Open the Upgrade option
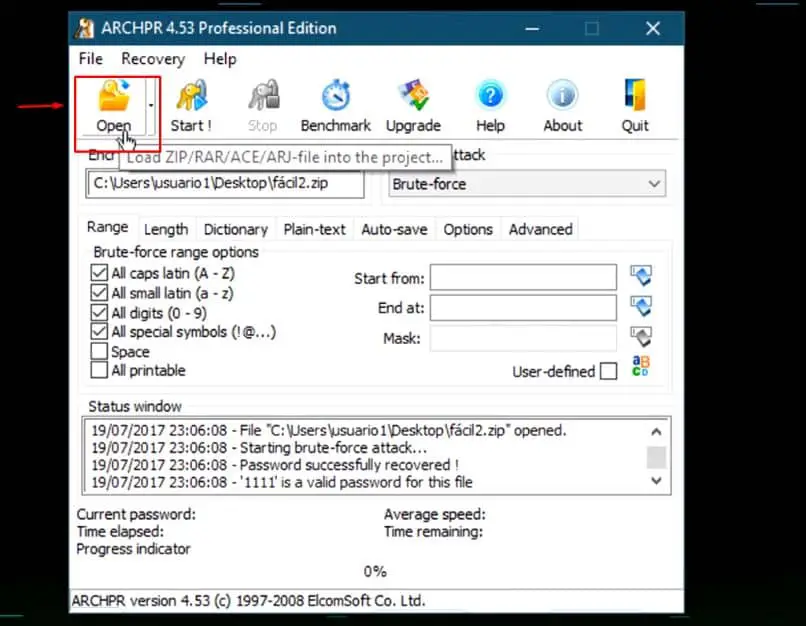Viewport: 806px width, 626px height. pos(413,106)
